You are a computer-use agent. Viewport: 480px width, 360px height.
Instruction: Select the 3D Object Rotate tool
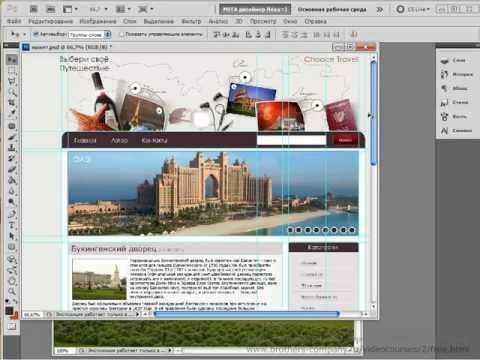point(12,260)
